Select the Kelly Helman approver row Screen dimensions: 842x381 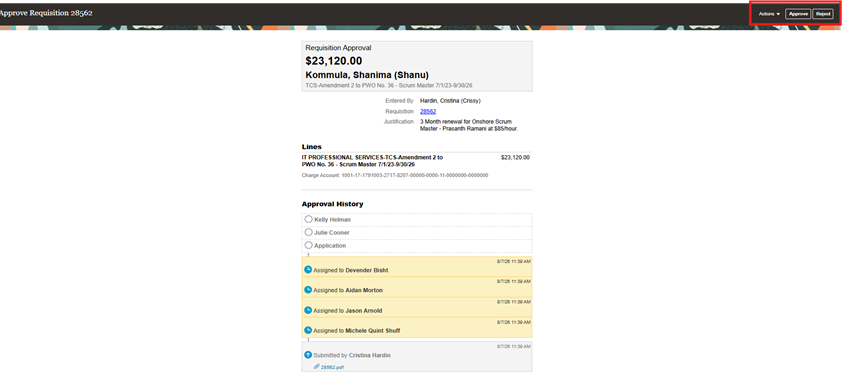pyautogui.click(x=417, y=219)
